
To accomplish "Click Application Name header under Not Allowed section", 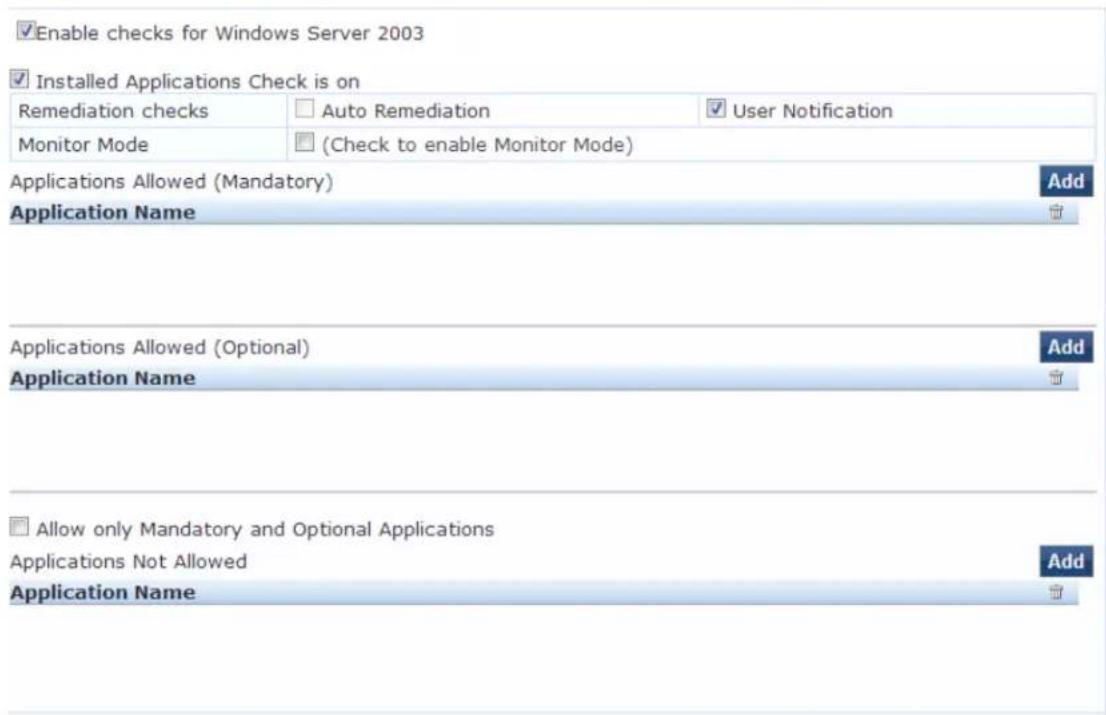I will [x=103, y=592].
